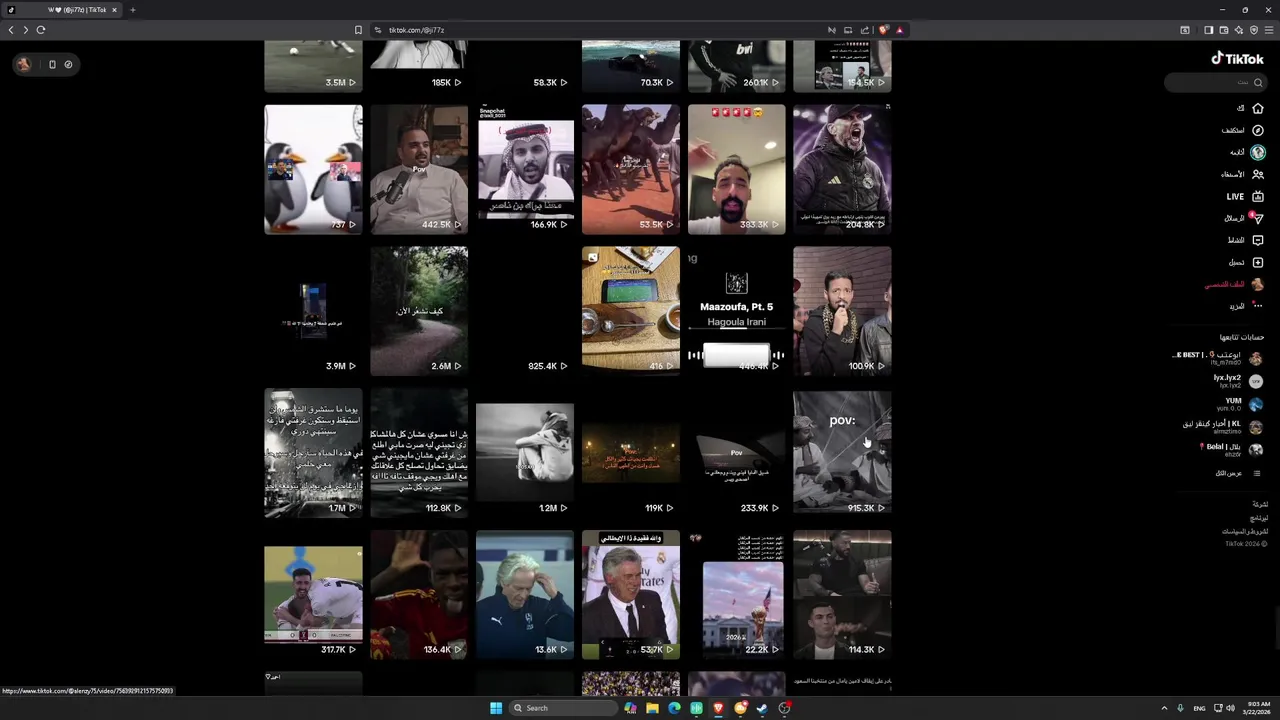
Task: Click the search magnifier in TikTok search box
Action: click(1258, 82)
